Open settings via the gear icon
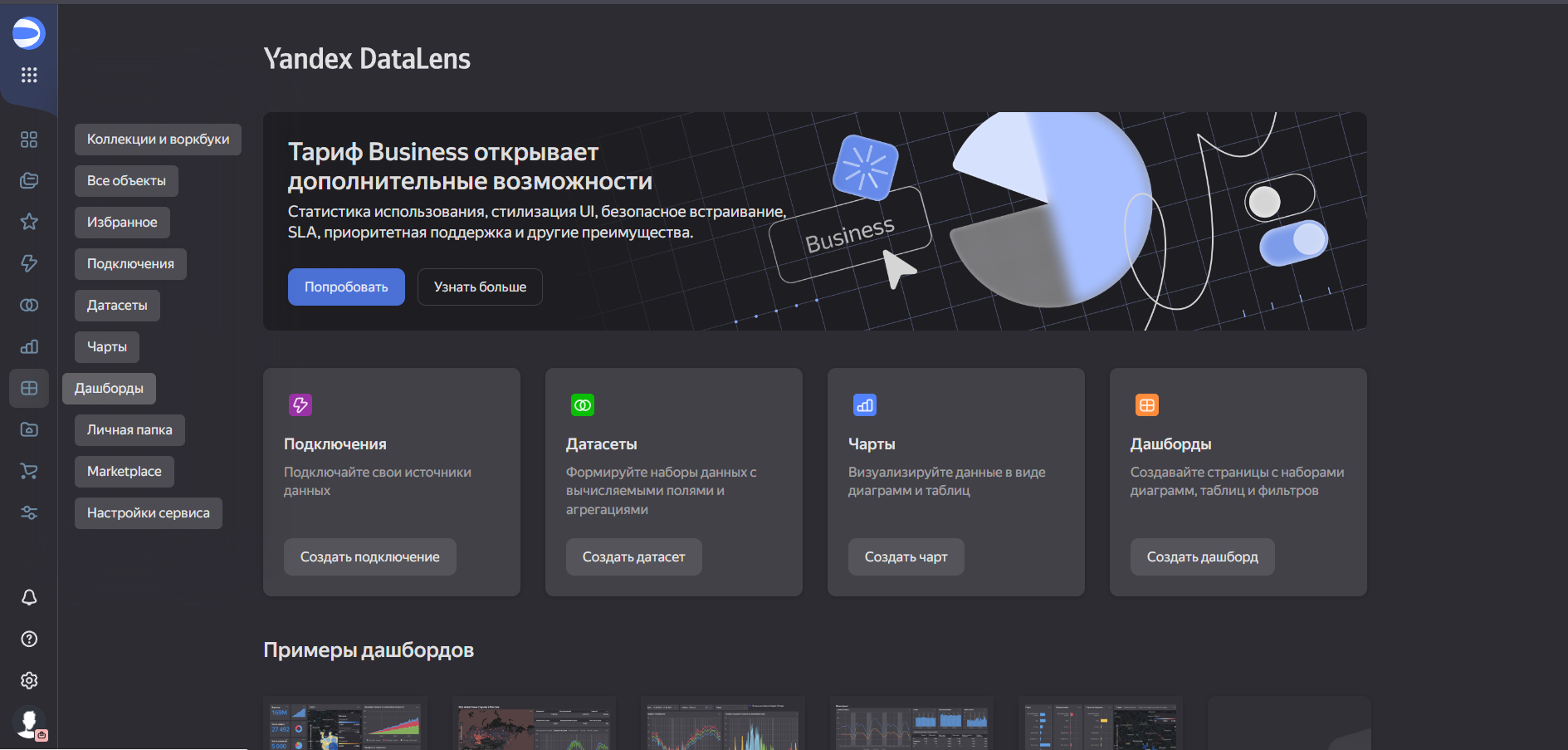This screenshot has width=1568, height=750. point(29,680)
